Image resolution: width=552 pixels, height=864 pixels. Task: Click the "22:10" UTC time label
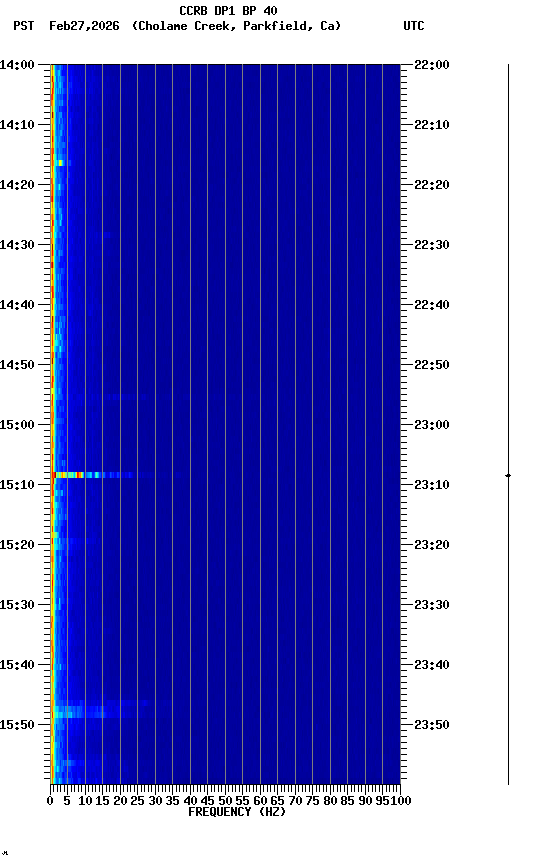432,125
